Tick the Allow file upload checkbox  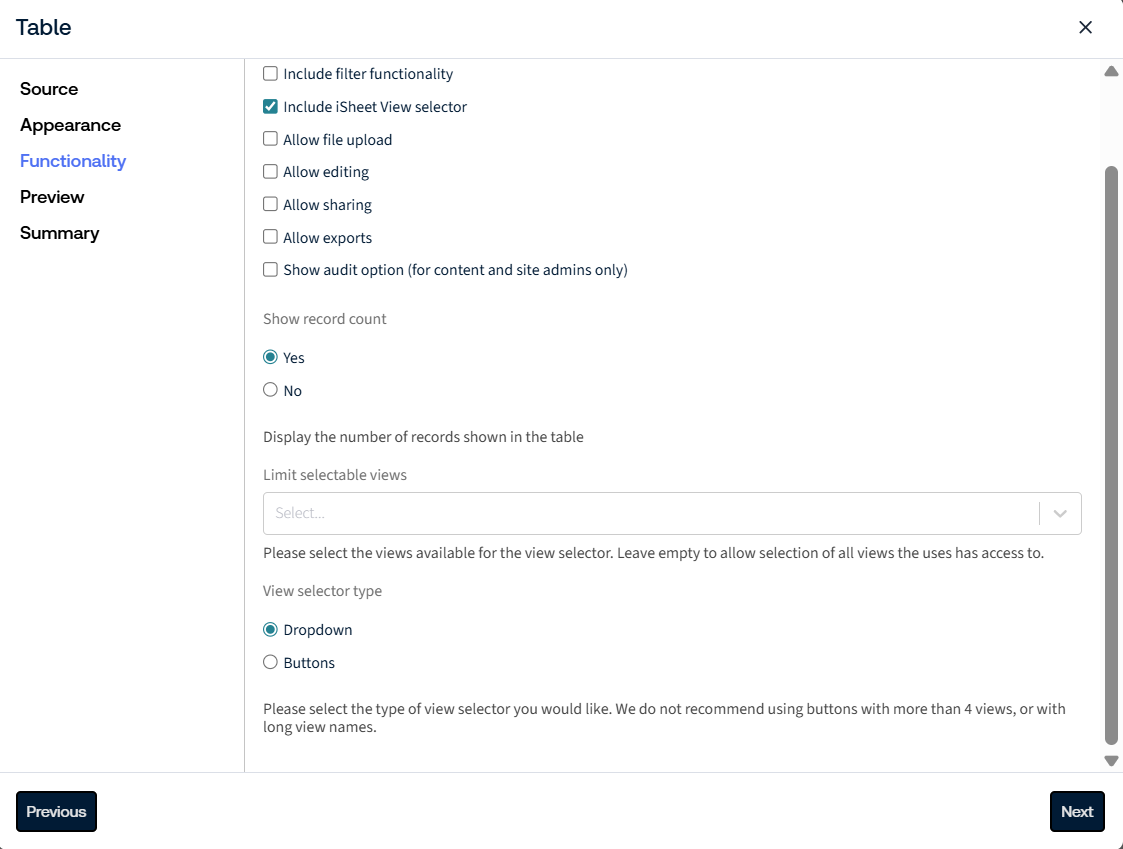pos(270,139)
